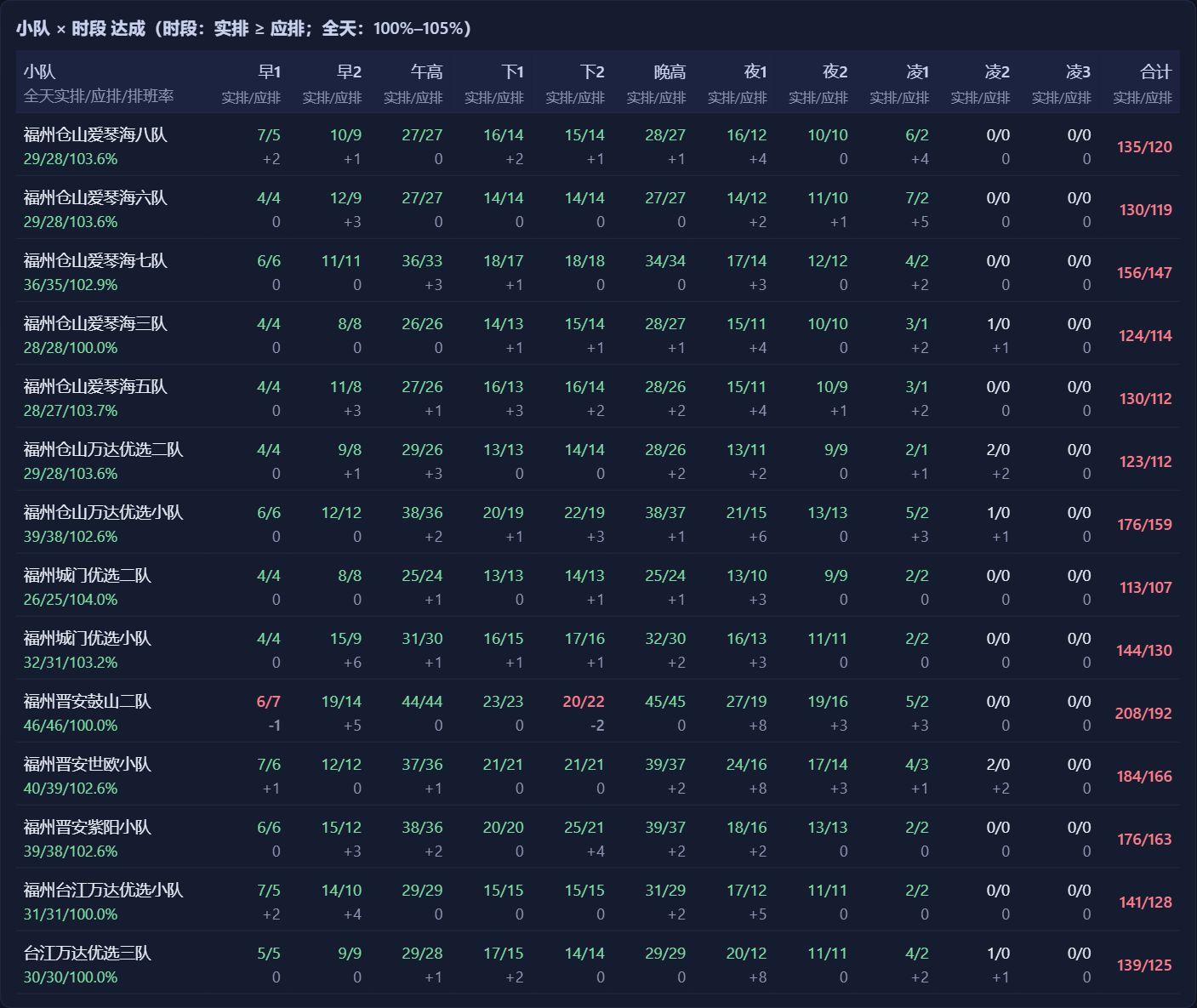Click total 184/166 for 晋安世欧小队

[1144, 777]
